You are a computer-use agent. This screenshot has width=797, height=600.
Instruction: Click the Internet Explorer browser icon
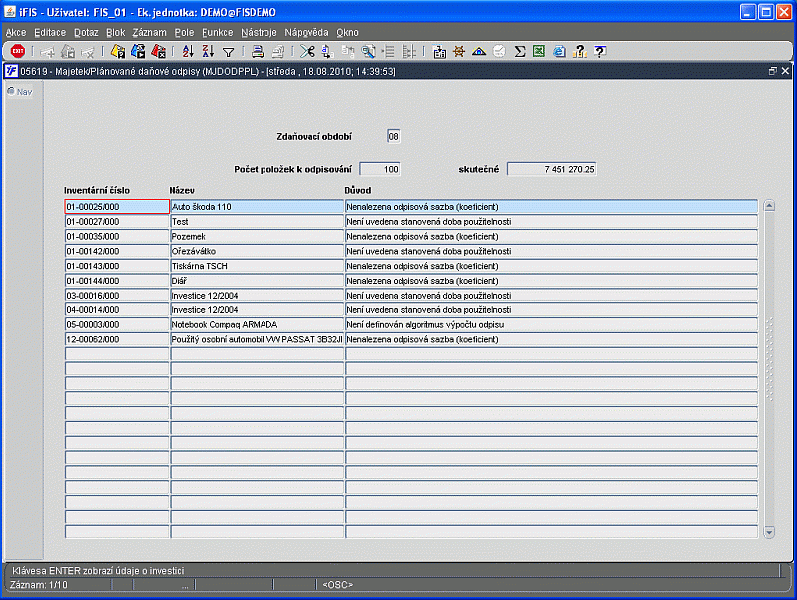560,51
